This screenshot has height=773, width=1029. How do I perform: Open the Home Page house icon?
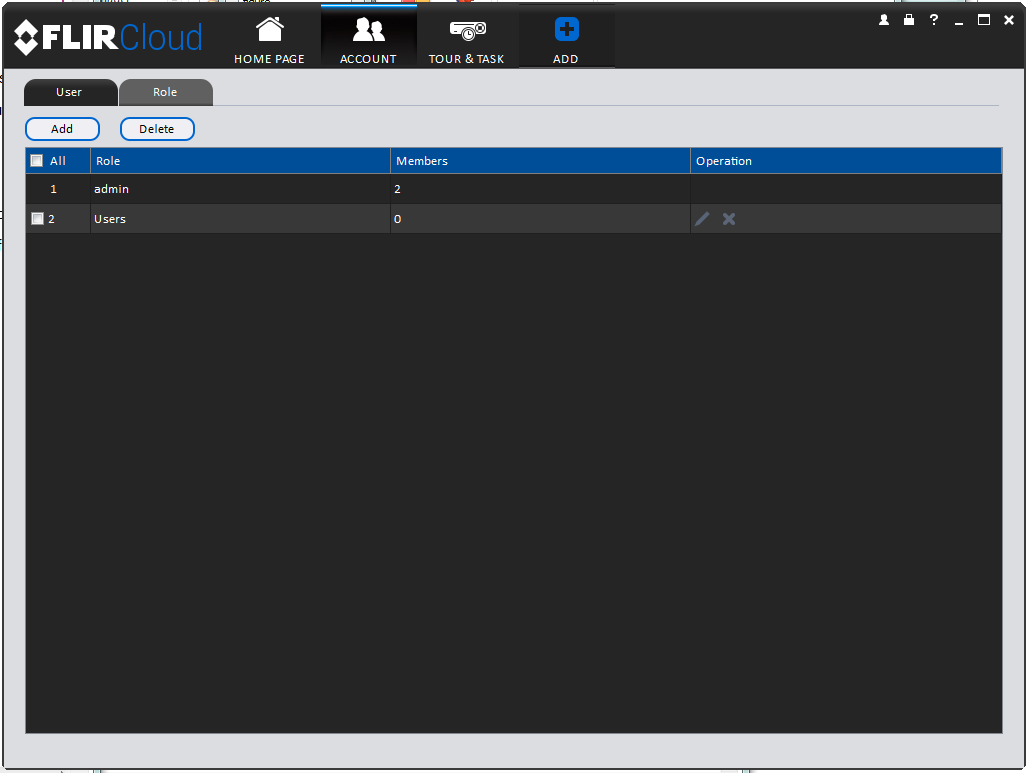pyautogui.click(x=270, y=30)
